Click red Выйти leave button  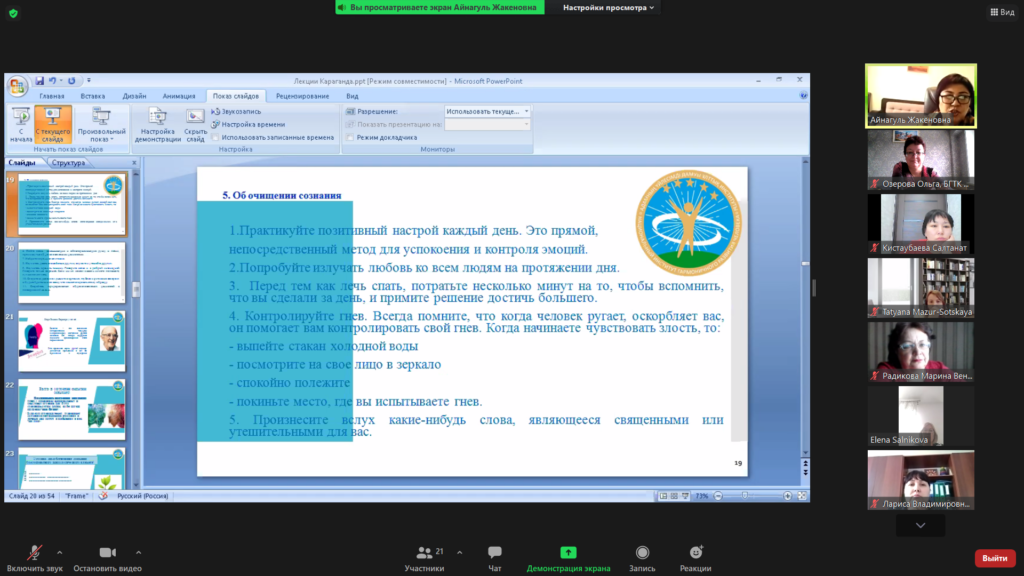tap(995, 558)
